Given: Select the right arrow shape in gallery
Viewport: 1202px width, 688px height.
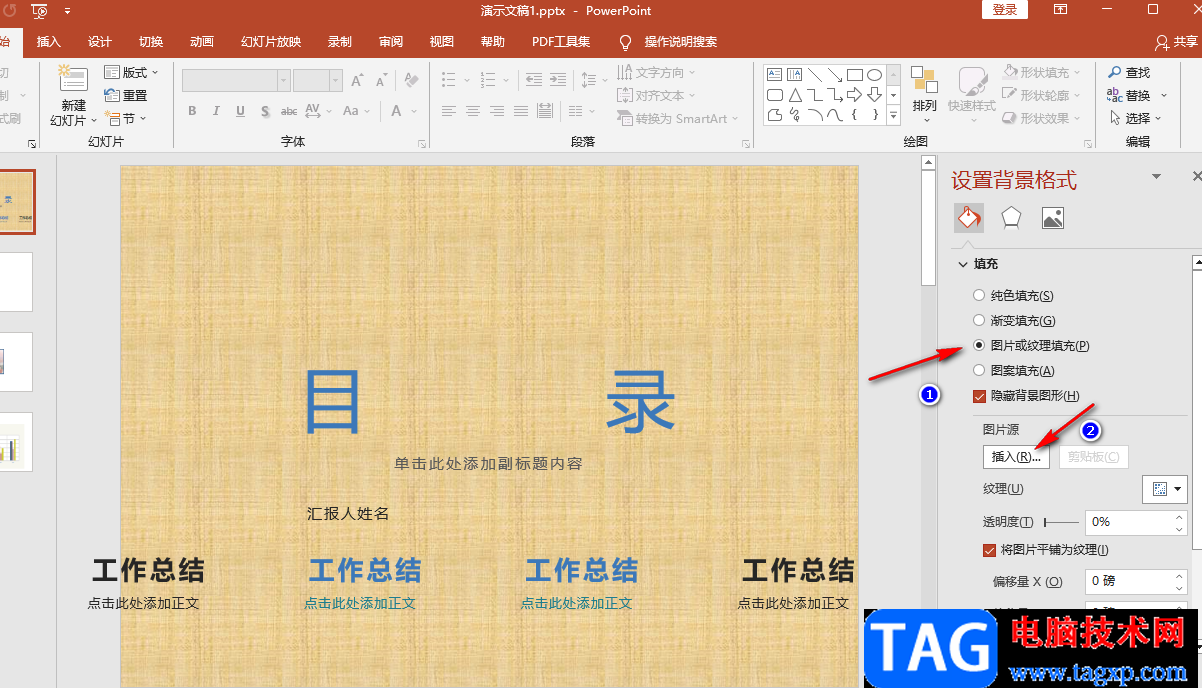Looking at the screenshot, I should coord(855,95).
